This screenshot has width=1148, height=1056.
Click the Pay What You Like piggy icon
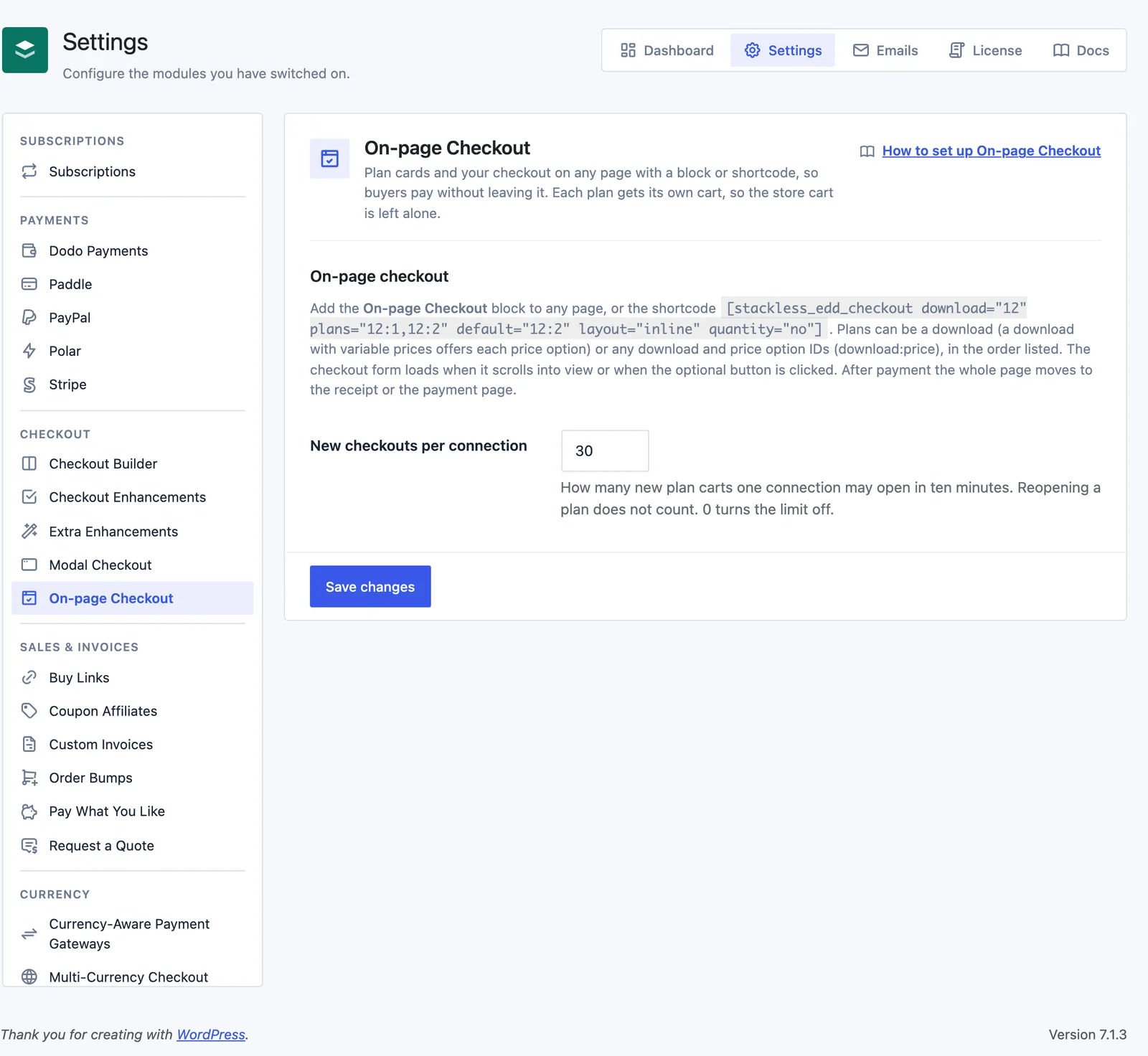[x=29, y=811]
